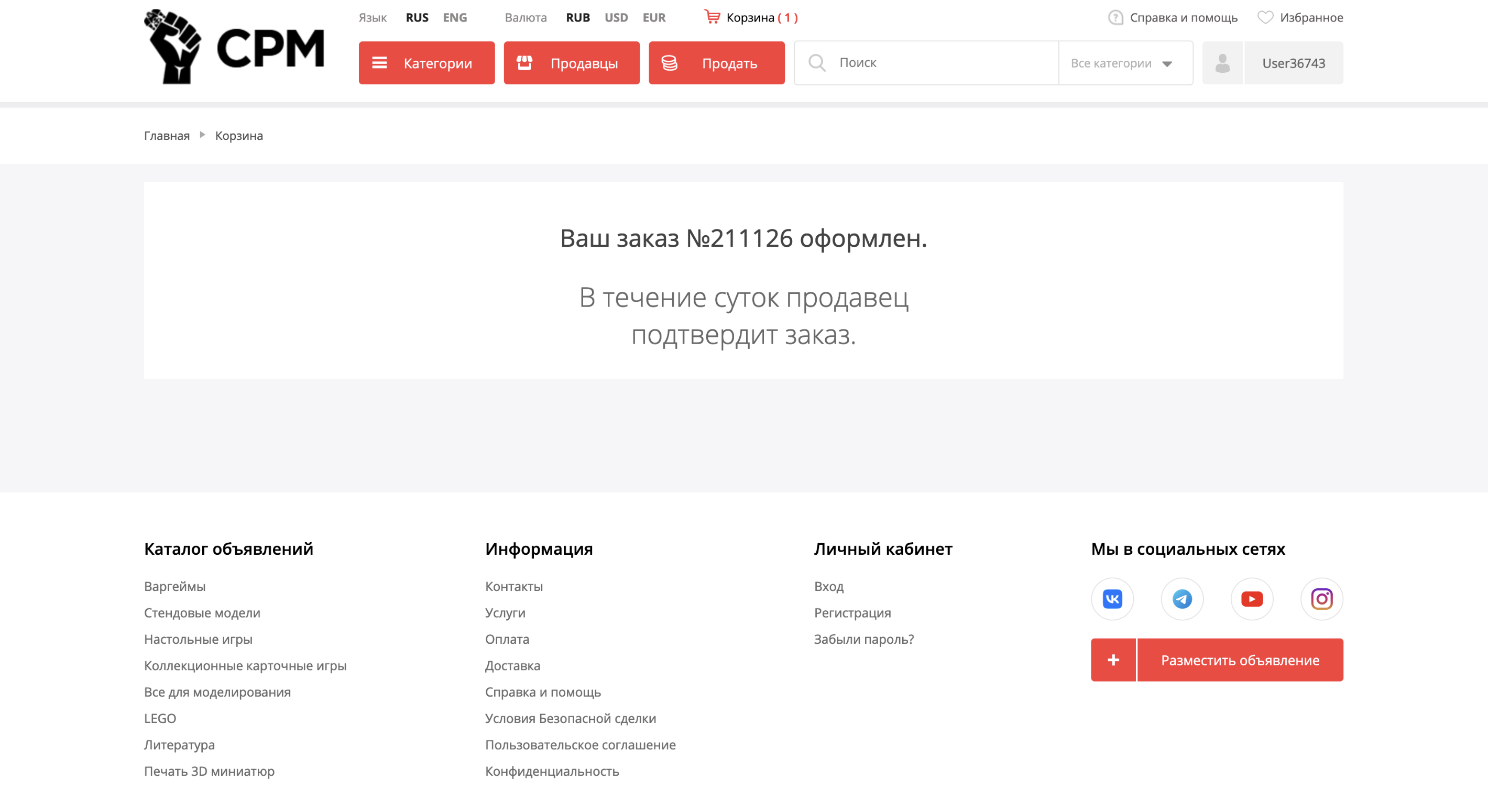Open the Instagram profile icon
This screenshot has width=1488, height=812.
(x=1321, y=599)
